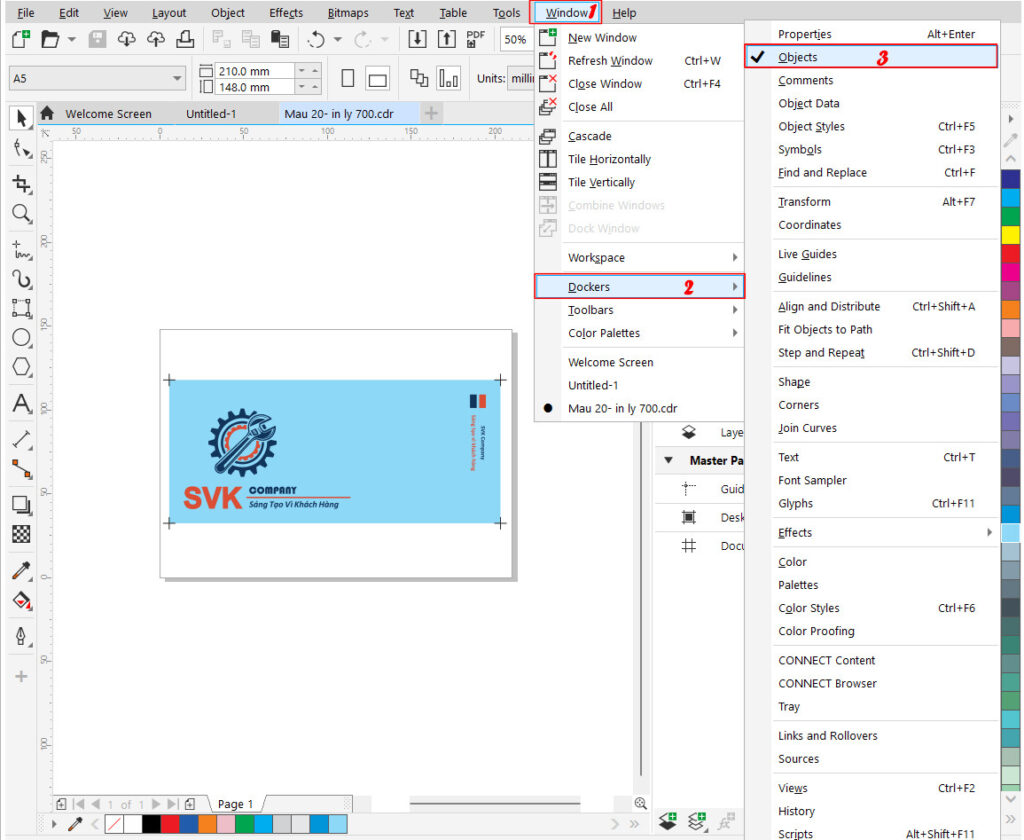Select the Text tool

20,405
